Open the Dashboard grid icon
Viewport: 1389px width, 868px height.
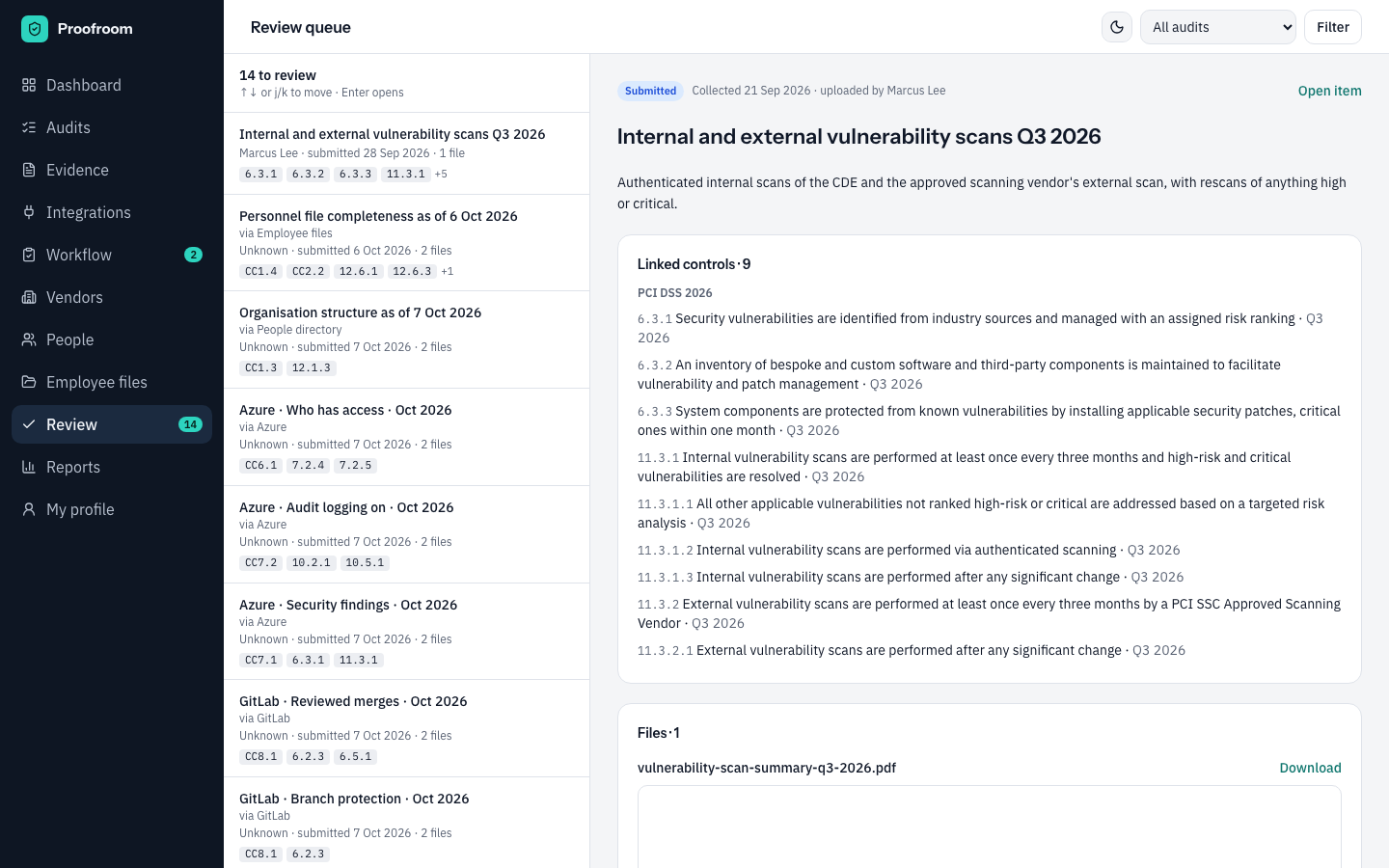(x=29, y=85)
